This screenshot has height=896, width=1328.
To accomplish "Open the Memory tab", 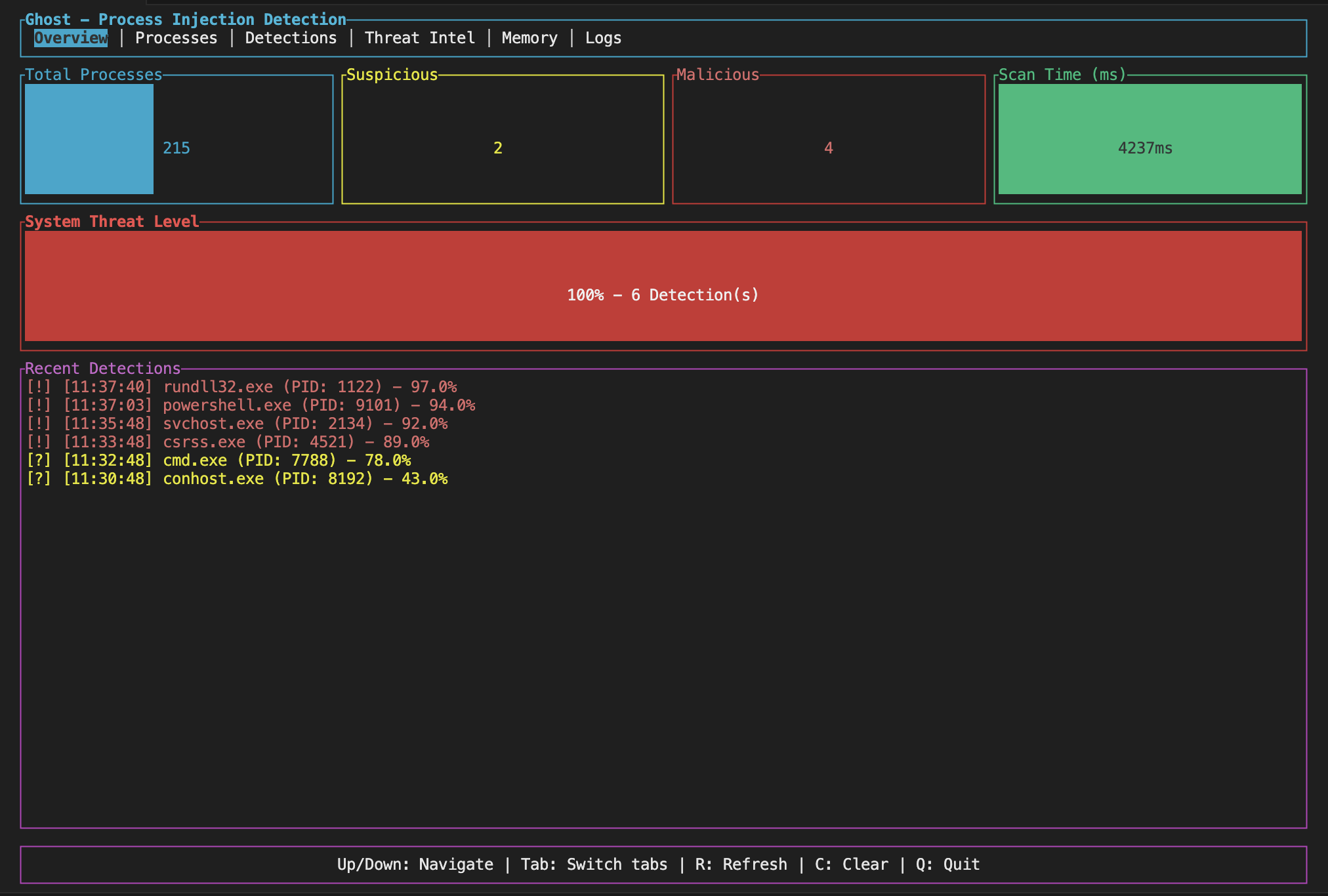I will click(x=529, y=37).
